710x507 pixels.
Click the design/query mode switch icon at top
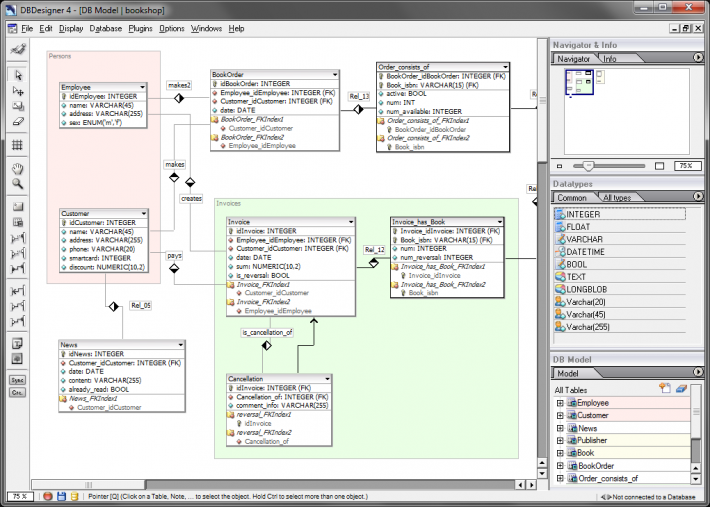point(18,49)
